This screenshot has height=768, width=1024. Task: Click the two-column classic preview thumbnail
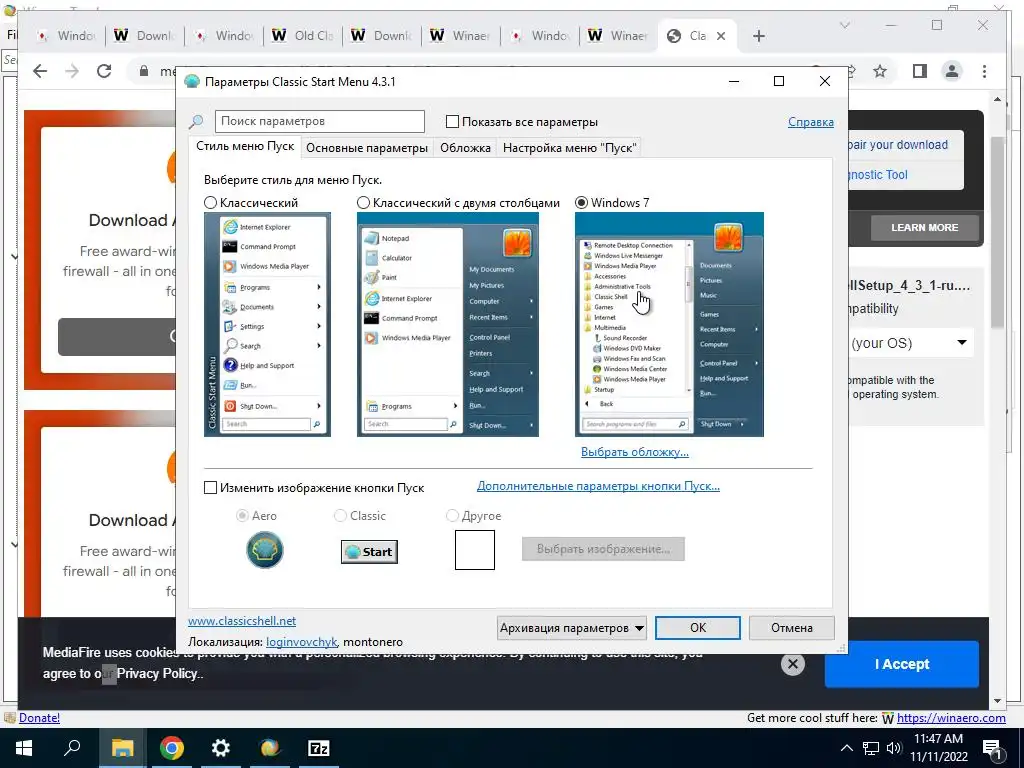[x=448, y=325]
